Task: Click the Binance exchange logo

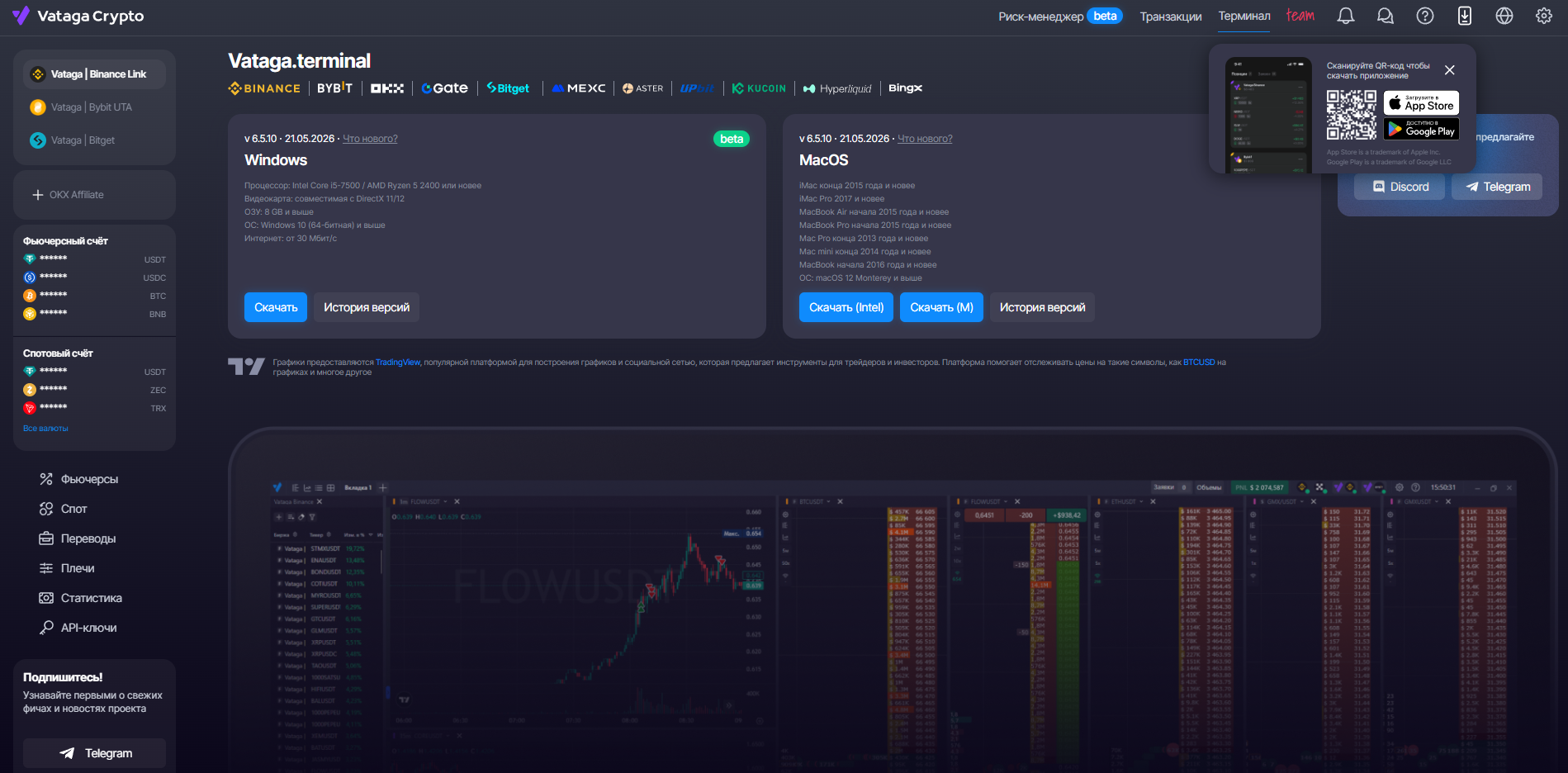Action: [x=264, y=88]
